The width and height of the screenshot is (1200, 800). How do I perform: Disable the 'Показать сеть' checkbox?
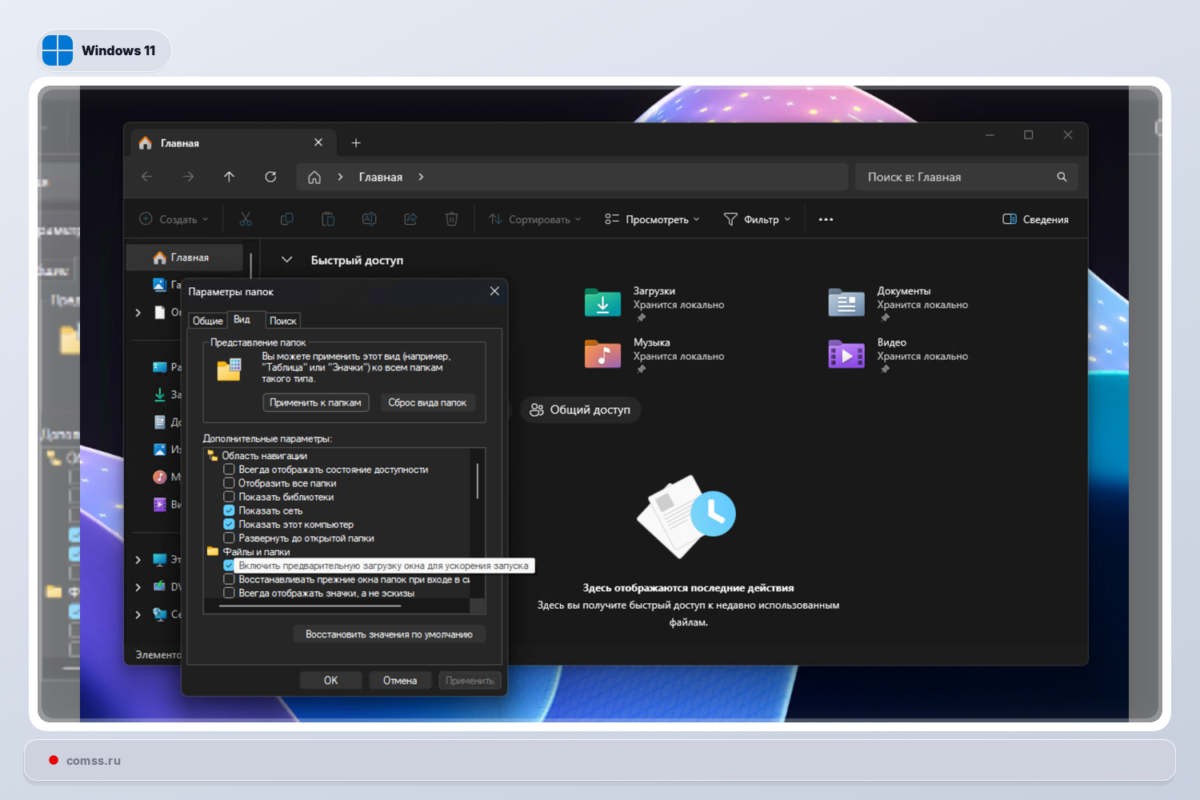click(x=229, y=510)
